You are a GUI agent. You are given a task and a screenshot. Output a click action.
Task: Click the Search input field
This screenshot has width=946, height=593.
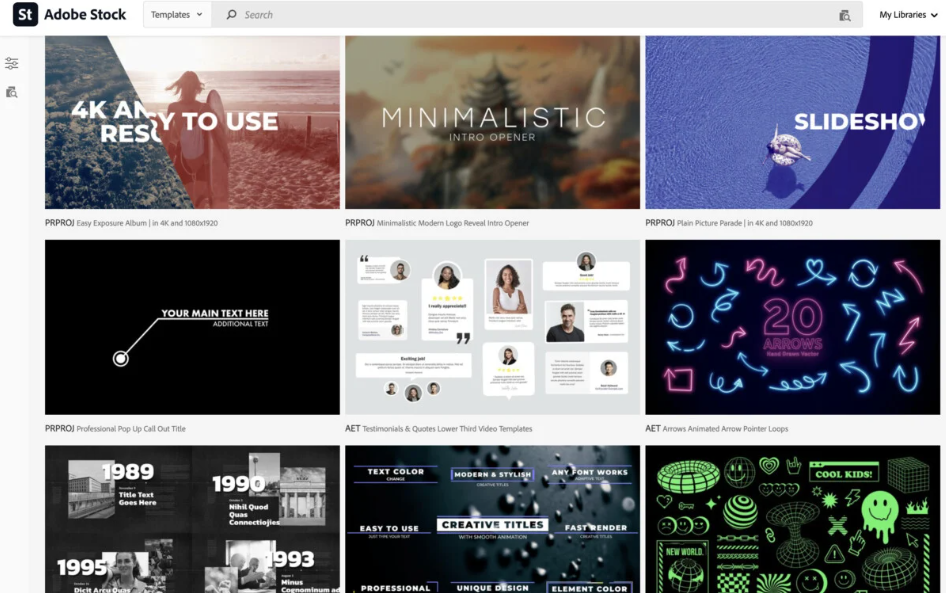[x=537, y=14]
